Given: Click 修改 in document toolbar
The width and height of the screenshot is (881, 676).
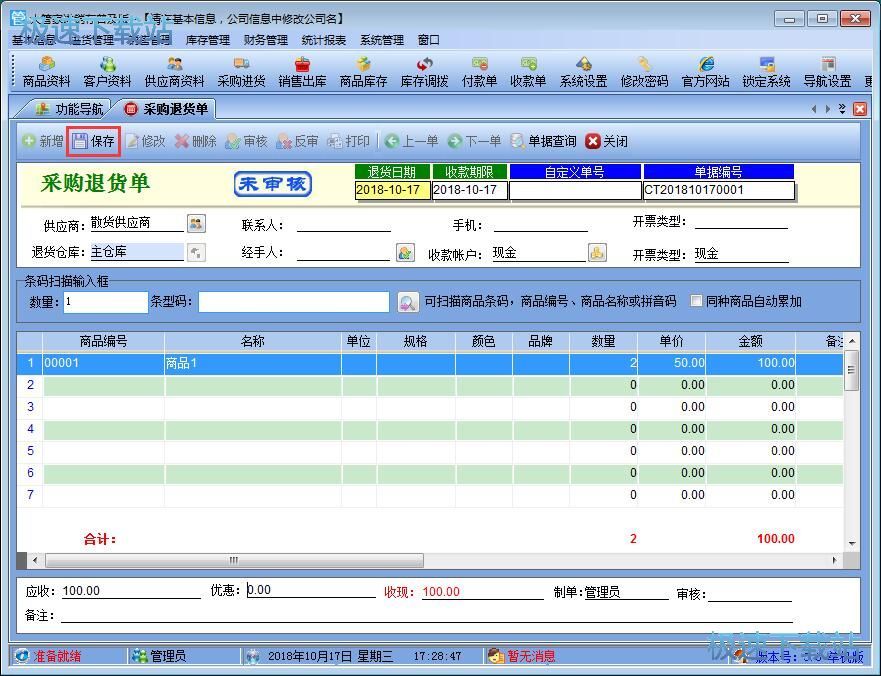Looking at the screenshot, I should (146, 141).
